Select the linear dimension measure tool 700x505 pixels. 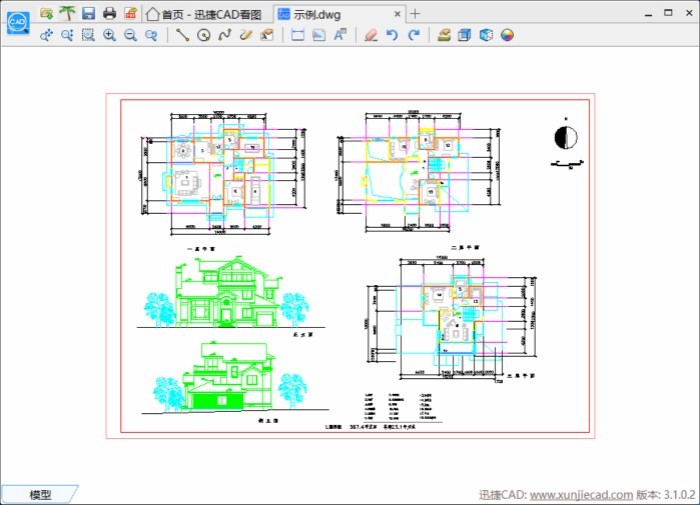click(x=297, y=35)
